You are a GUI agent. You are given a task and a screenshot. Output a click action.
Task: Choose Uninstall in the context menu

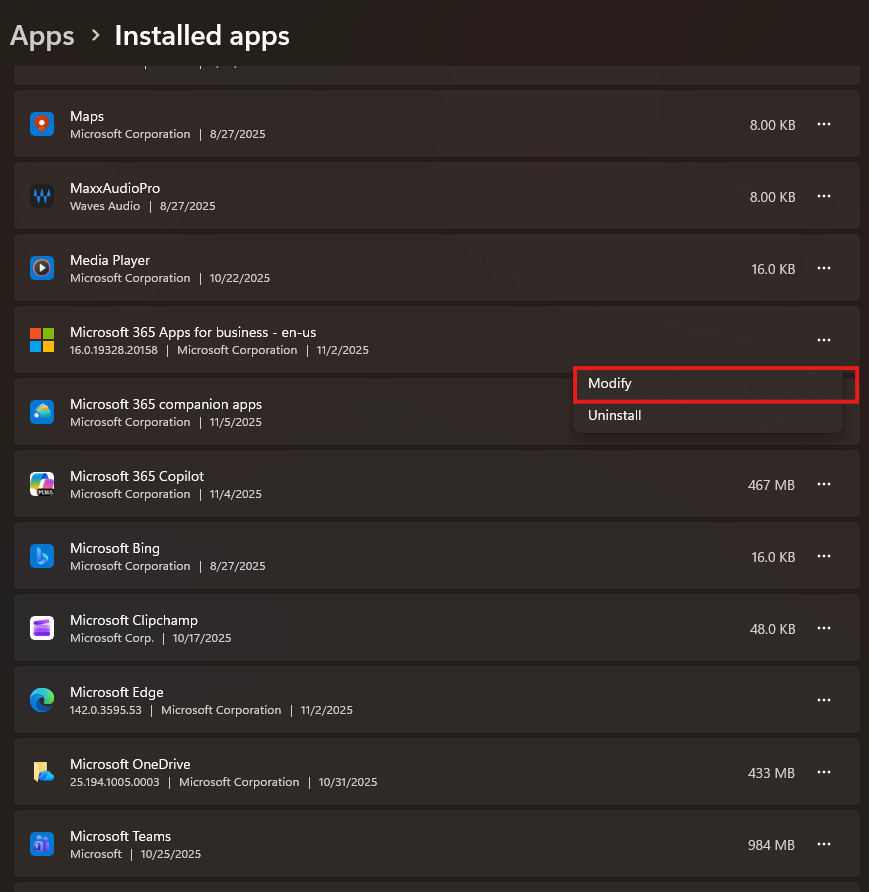point(708,415)
